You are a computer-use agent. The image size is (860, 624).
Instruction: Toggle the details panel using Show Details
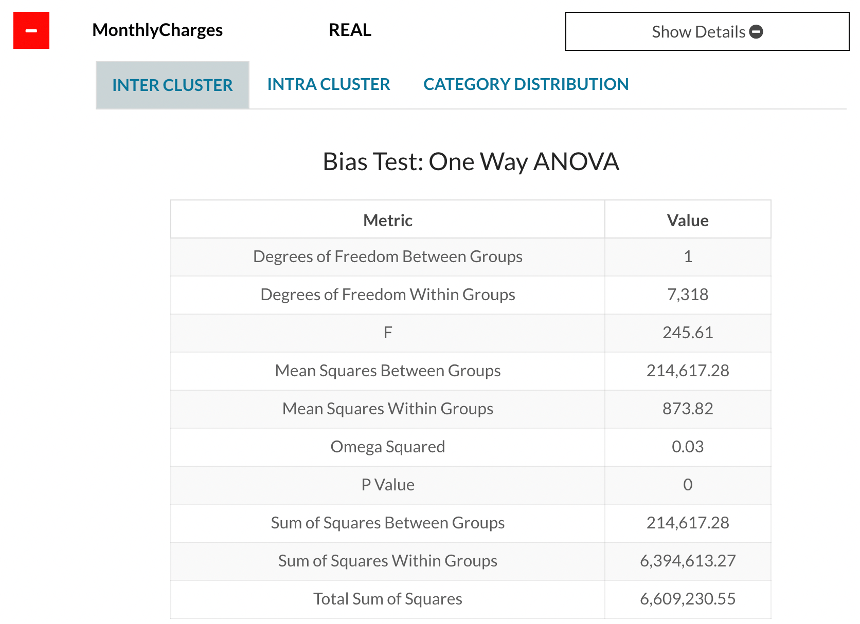pos(707,31)
